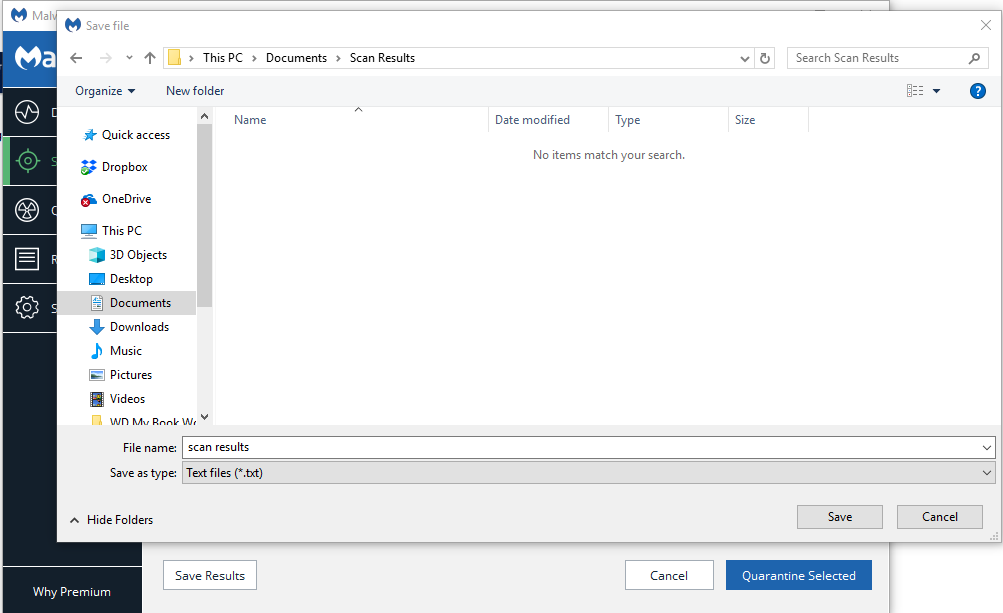This screenshot has width=1003, height=613.
Task: Refresh the Scan Results folder view
Action: (766, 58)
